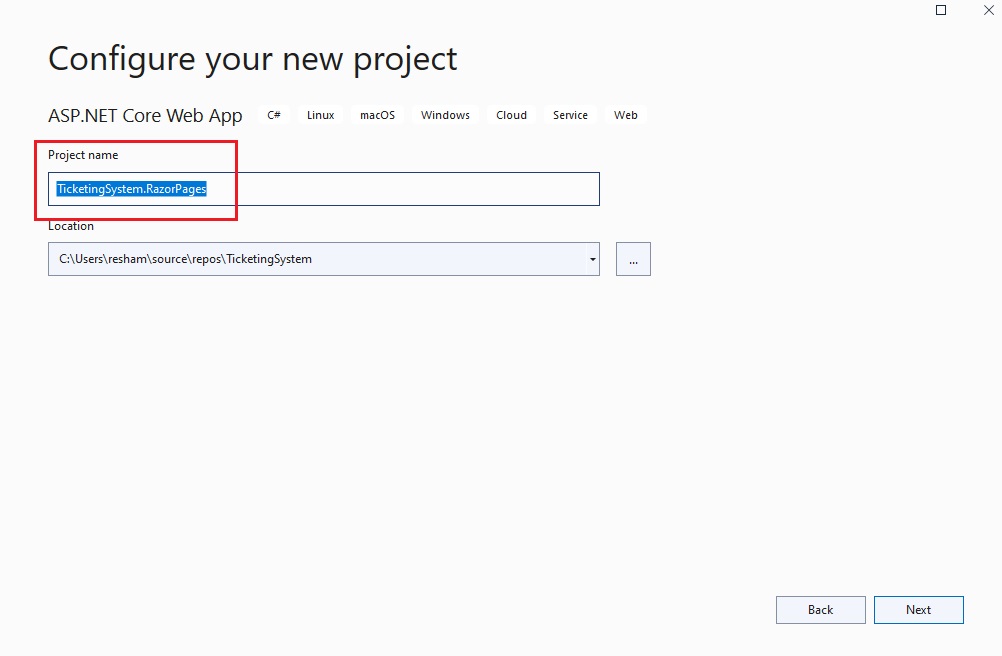Click the Next button
Viewport: 1002px width, 656px height.
(x=918, y=610)
